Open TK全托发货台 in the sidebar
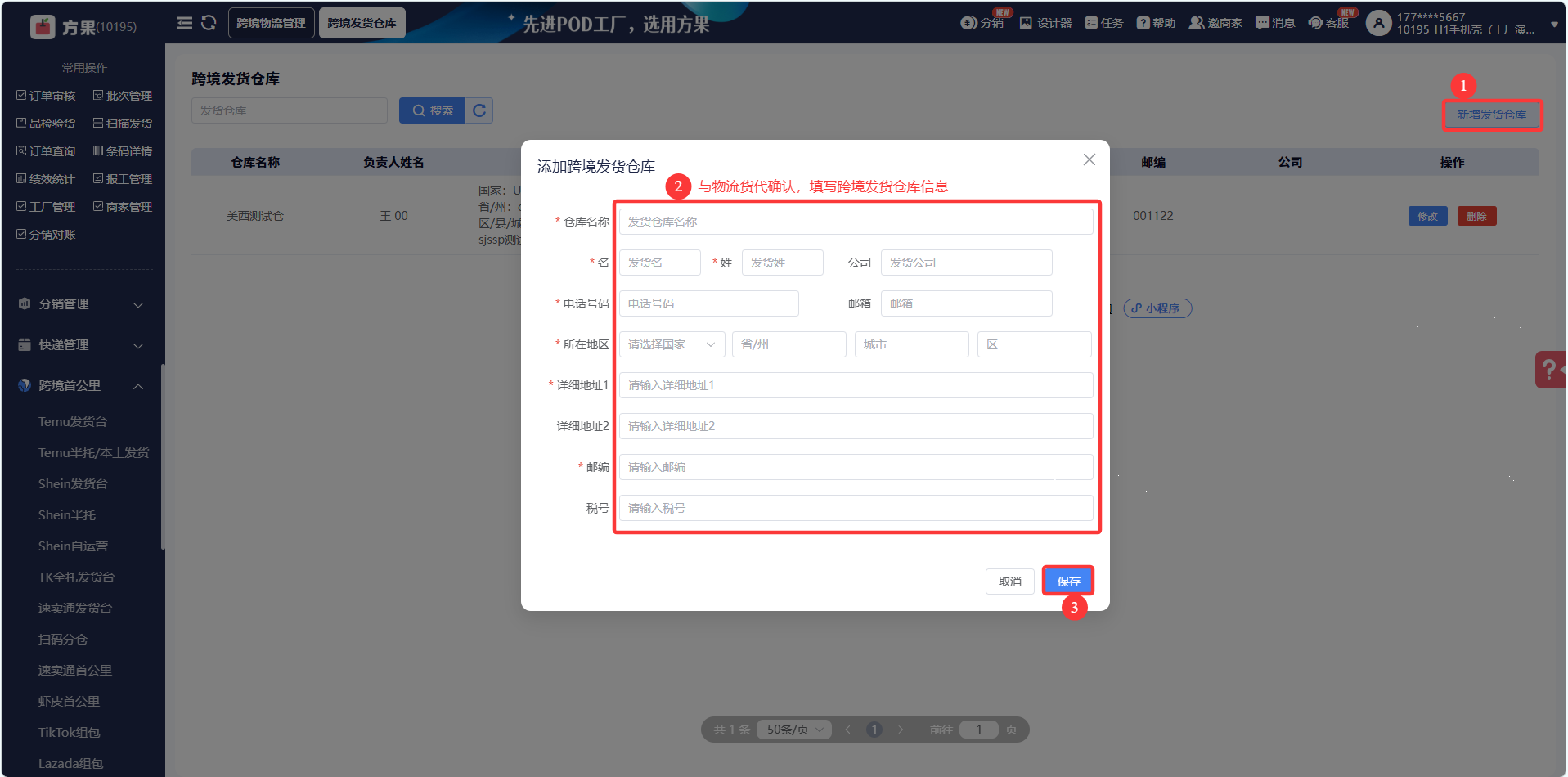Screen dimensions: 1568x777 tap(76, 577)
